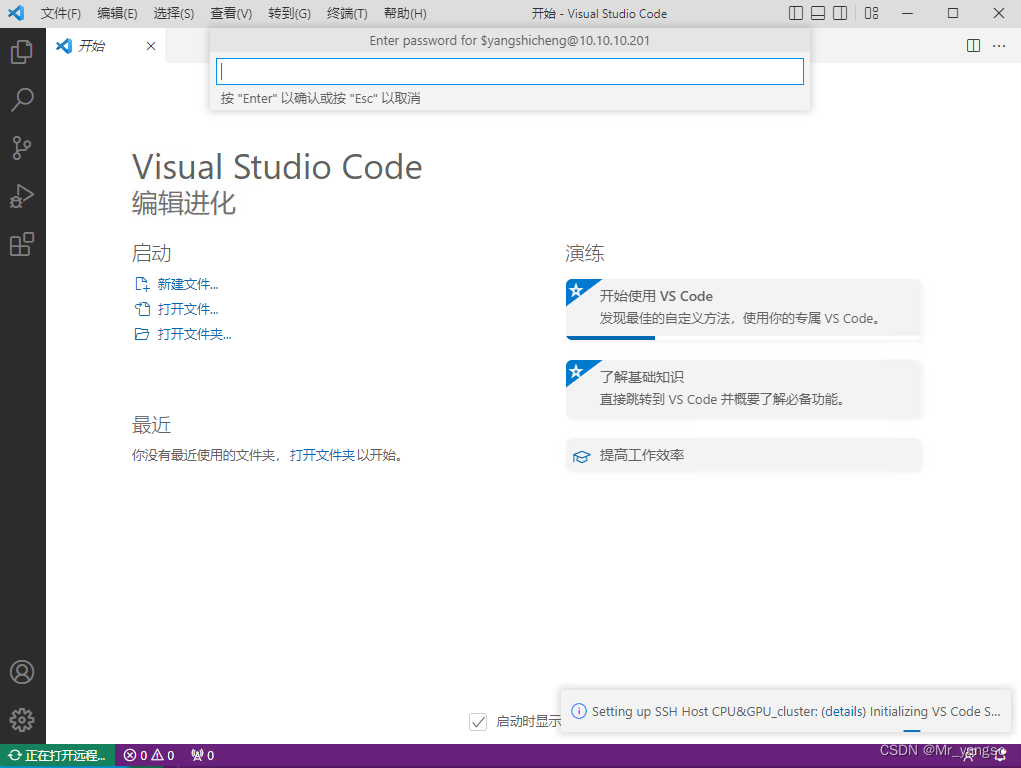Screen dimensions: 1021x768
Task: Open the (details) link in notification
Action: 844,711
